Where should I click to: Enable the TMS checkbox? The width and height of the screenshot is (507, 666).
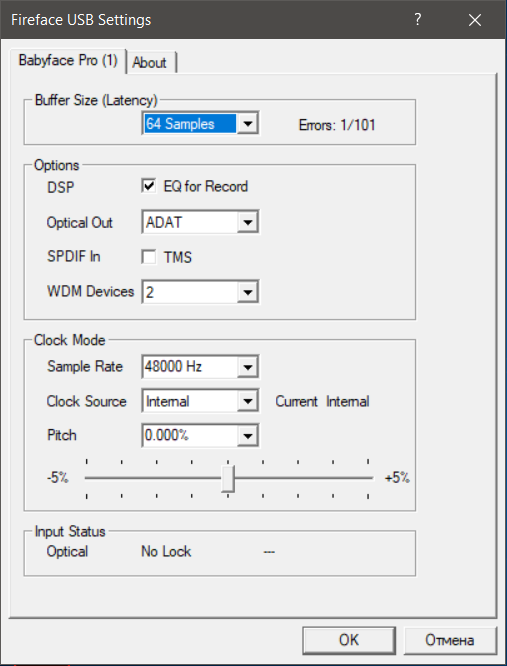point(149,257)
